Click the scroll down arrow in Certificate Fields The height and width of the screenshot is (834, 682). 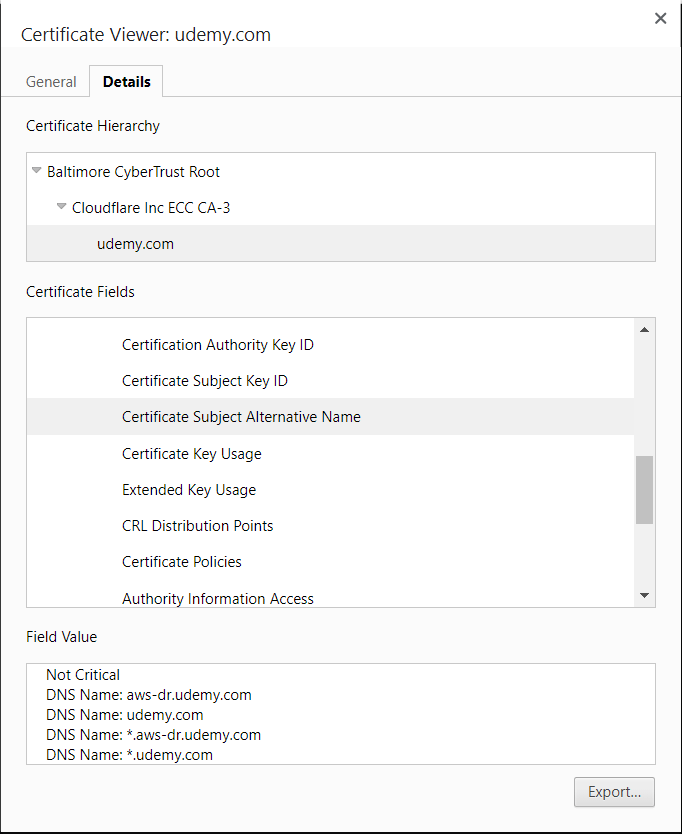click(644, 596)
